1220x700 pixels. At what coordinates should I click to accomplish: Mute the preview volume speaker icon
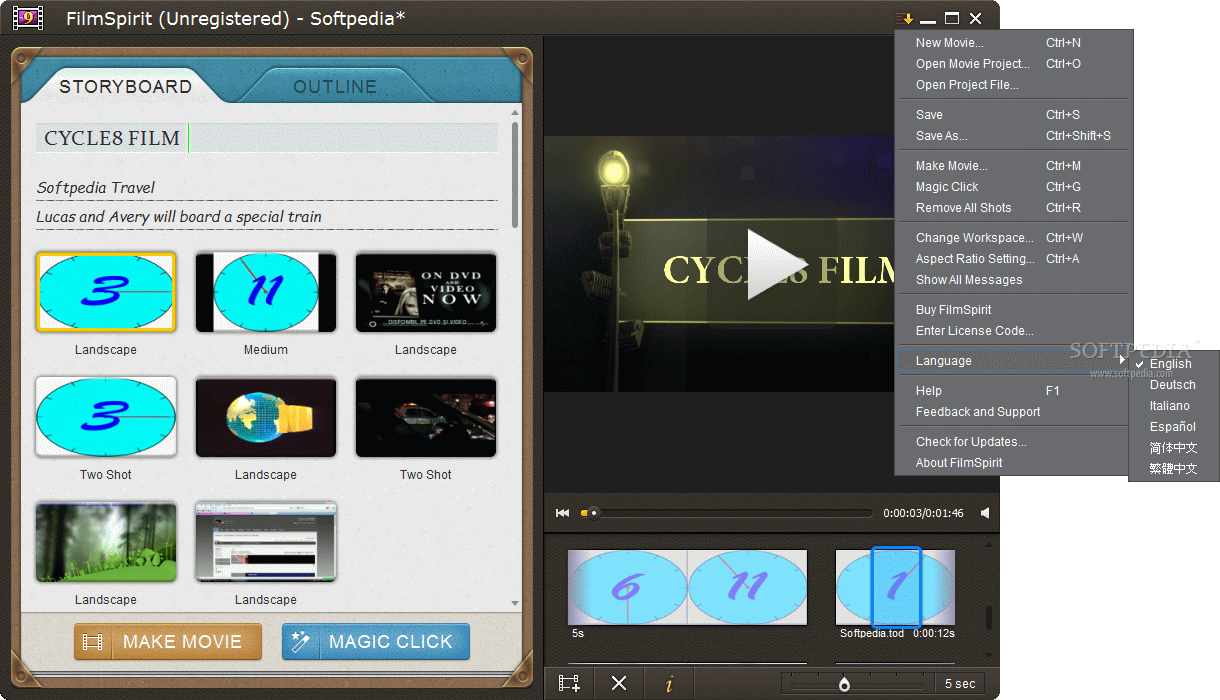tap(985, 513)
